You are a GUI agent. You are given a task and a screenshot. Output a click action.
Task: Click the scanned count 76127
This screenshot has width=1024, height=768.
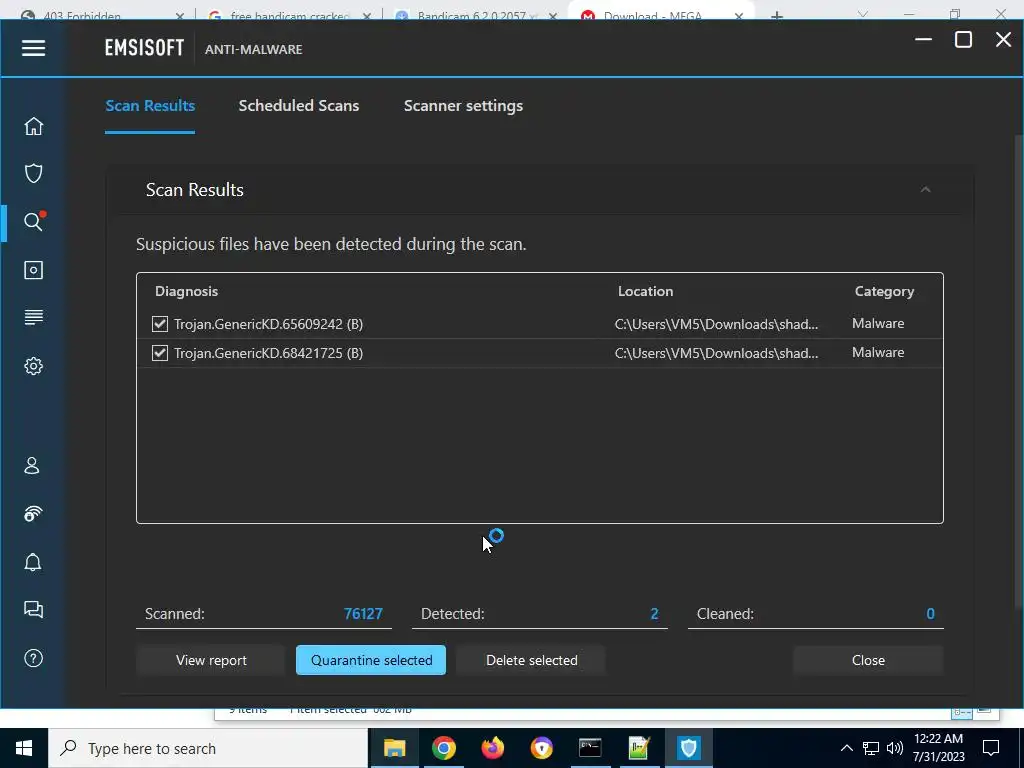tap(363, 614)
